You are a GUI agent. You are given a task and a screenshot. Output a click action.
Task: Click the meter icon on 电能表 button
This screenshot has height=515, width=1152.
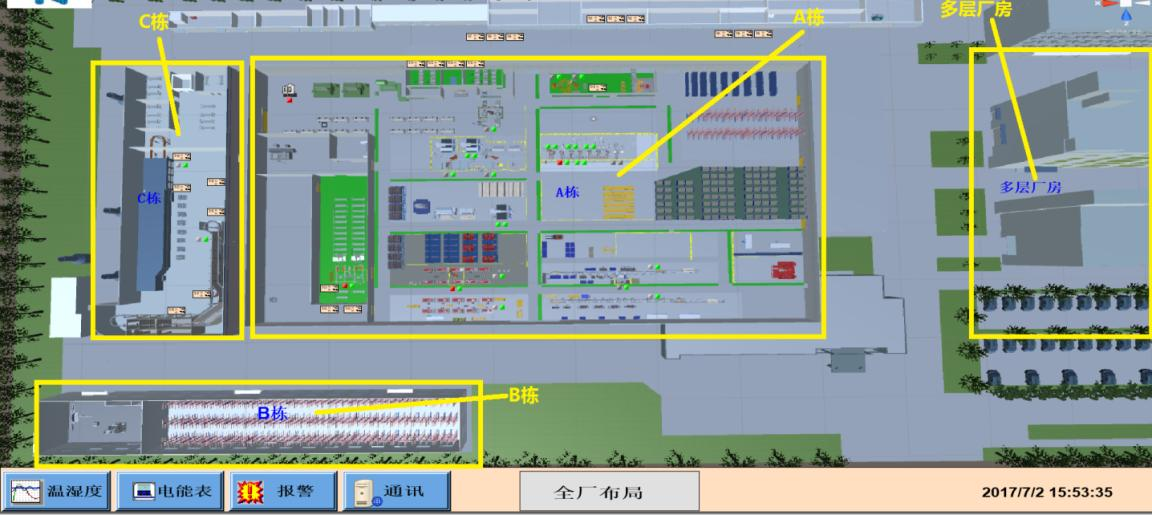[139, 492]
